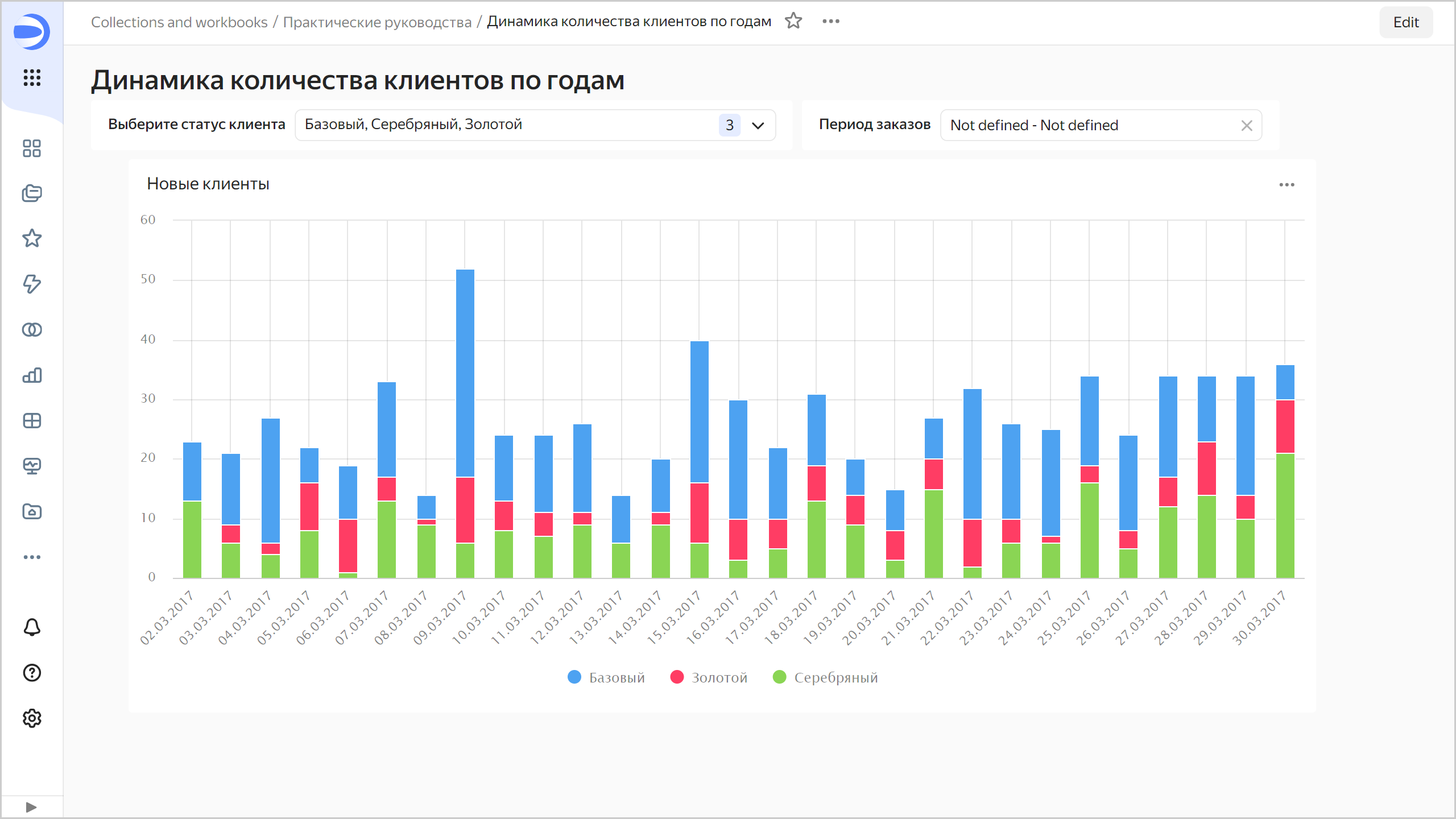Open settings gear in sidebar

32,718
